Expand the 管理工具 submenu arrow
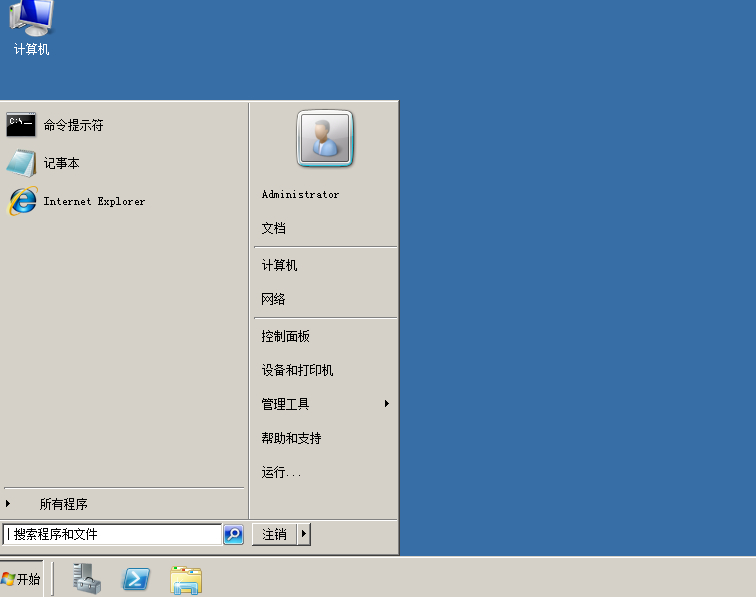 pyautogui.click(x=386, y=404)
